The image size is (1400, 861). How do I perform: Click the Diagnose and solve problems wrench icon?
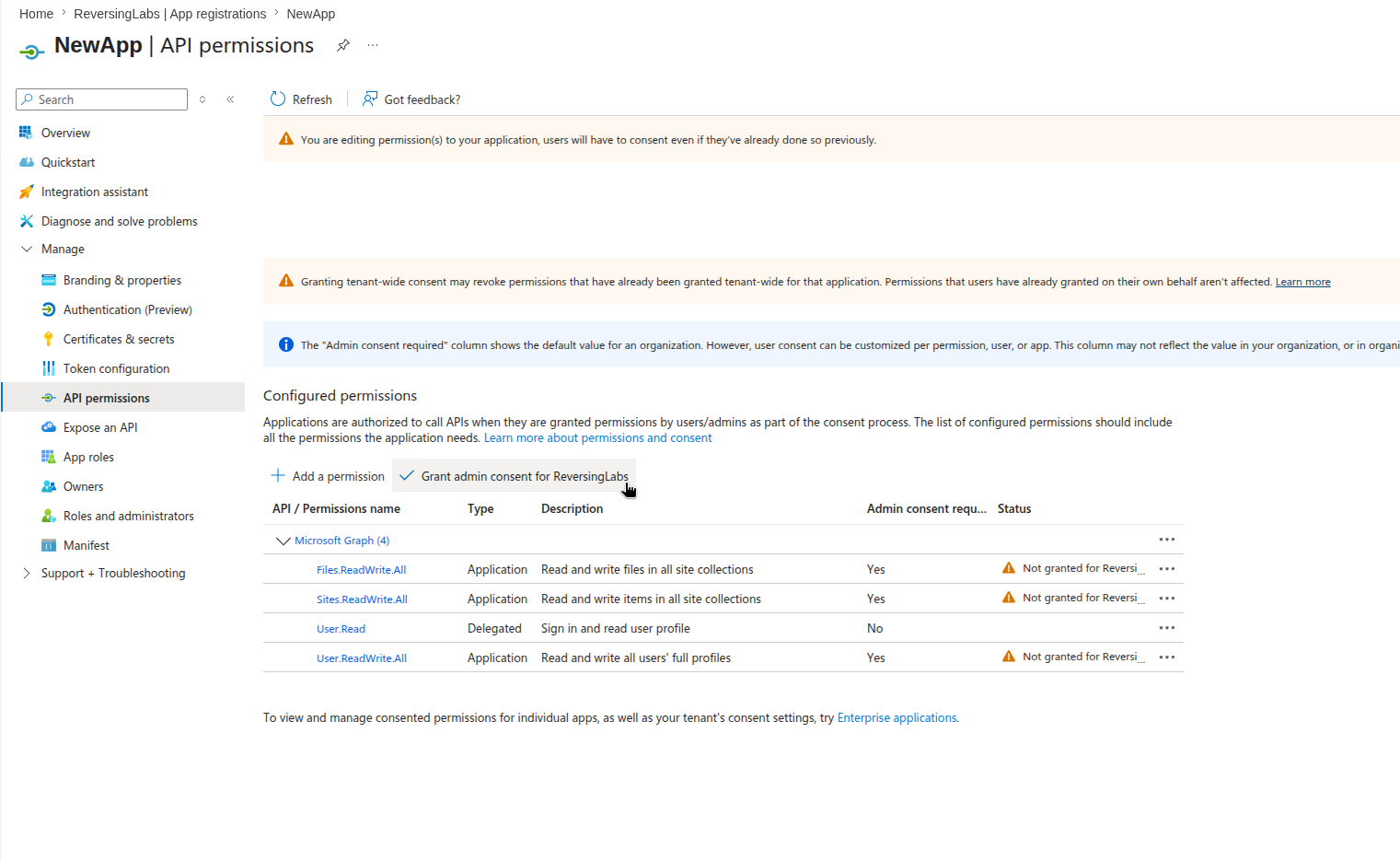point(26,221)
